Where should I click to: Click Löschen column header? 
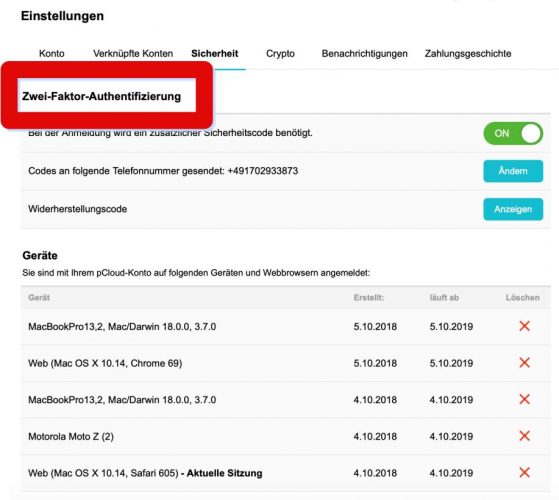coord(522,298)
